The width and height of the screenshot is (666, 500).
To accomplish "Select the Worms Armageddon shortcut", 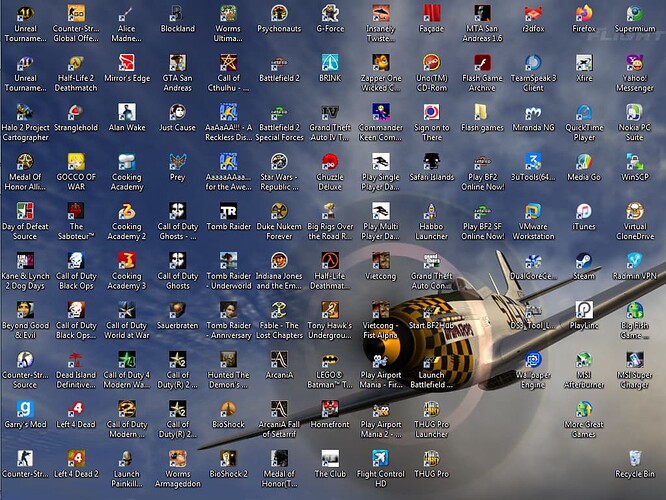I will [178, 469].
